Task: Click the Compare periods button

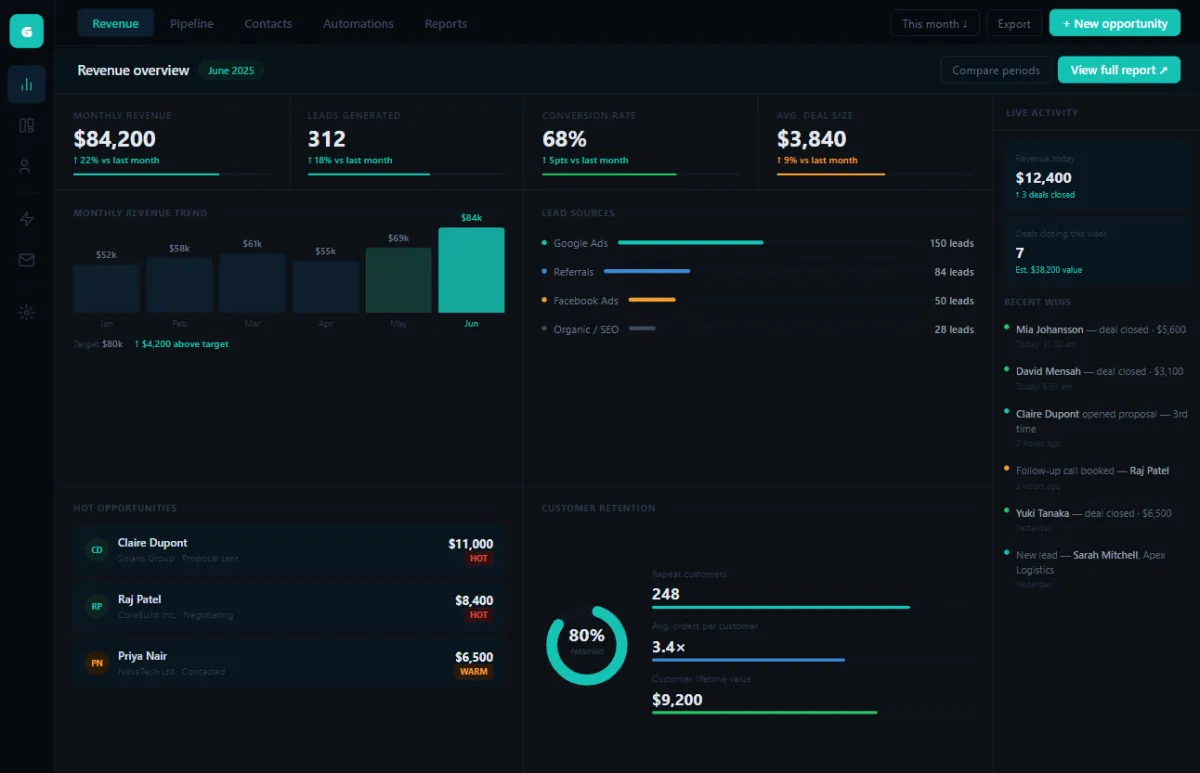Action: point(996,70)
